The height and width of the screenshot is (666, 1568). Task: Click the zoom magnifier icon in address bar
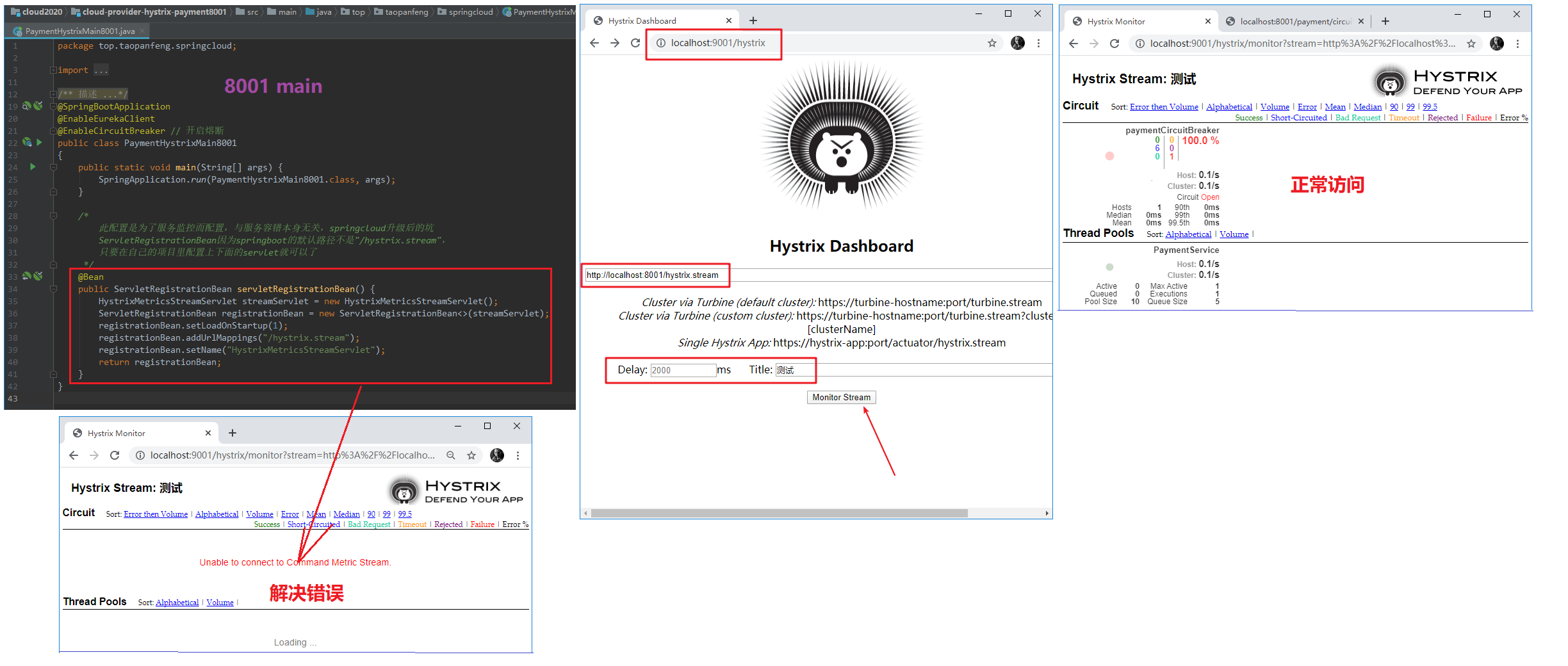click(451, 455)
